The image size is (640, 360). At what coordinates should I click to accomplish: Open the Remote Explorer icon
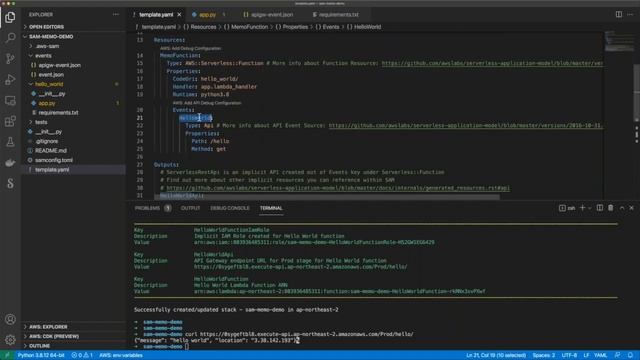coord(10,100)
